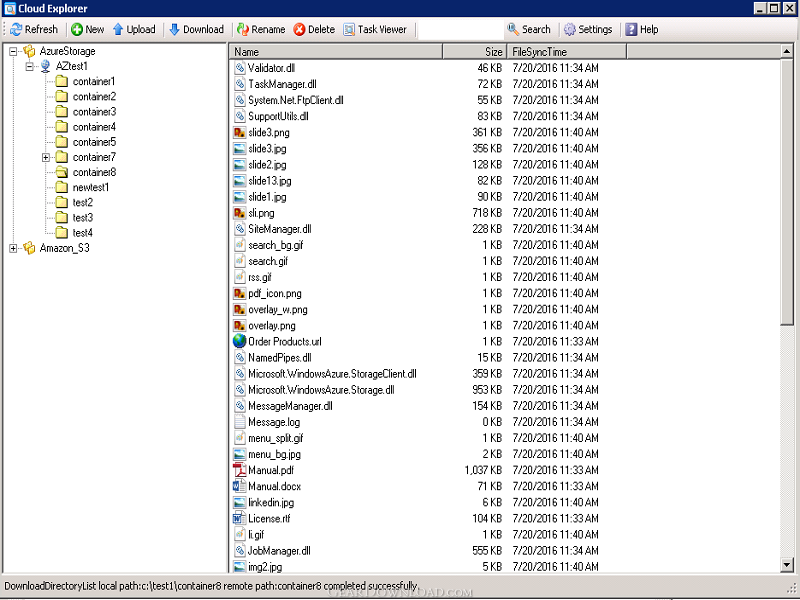Screen dimensions: 800x600
Task: Select the linkedin.jpg file name
Action: [x=271, y=503]
